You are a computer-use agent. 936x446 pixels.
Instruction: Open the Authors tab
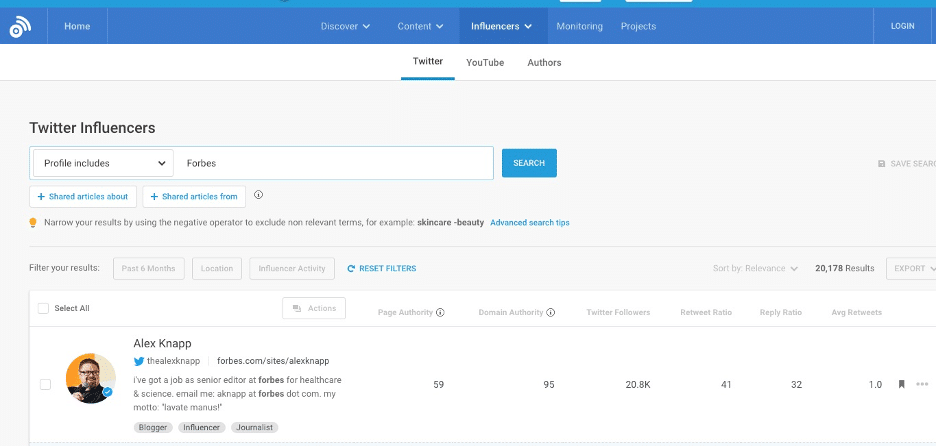tap(544, 62)
